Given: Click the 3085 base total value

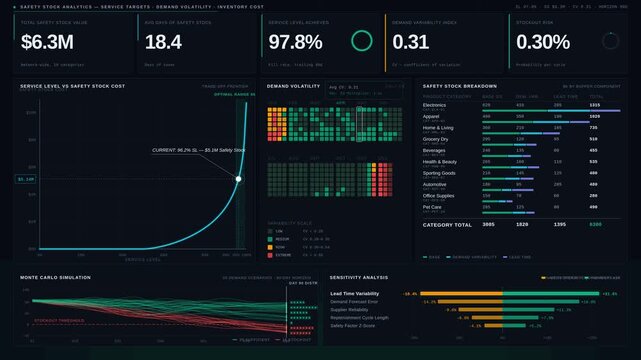Looking at the screenshot, I should (488, 224).
